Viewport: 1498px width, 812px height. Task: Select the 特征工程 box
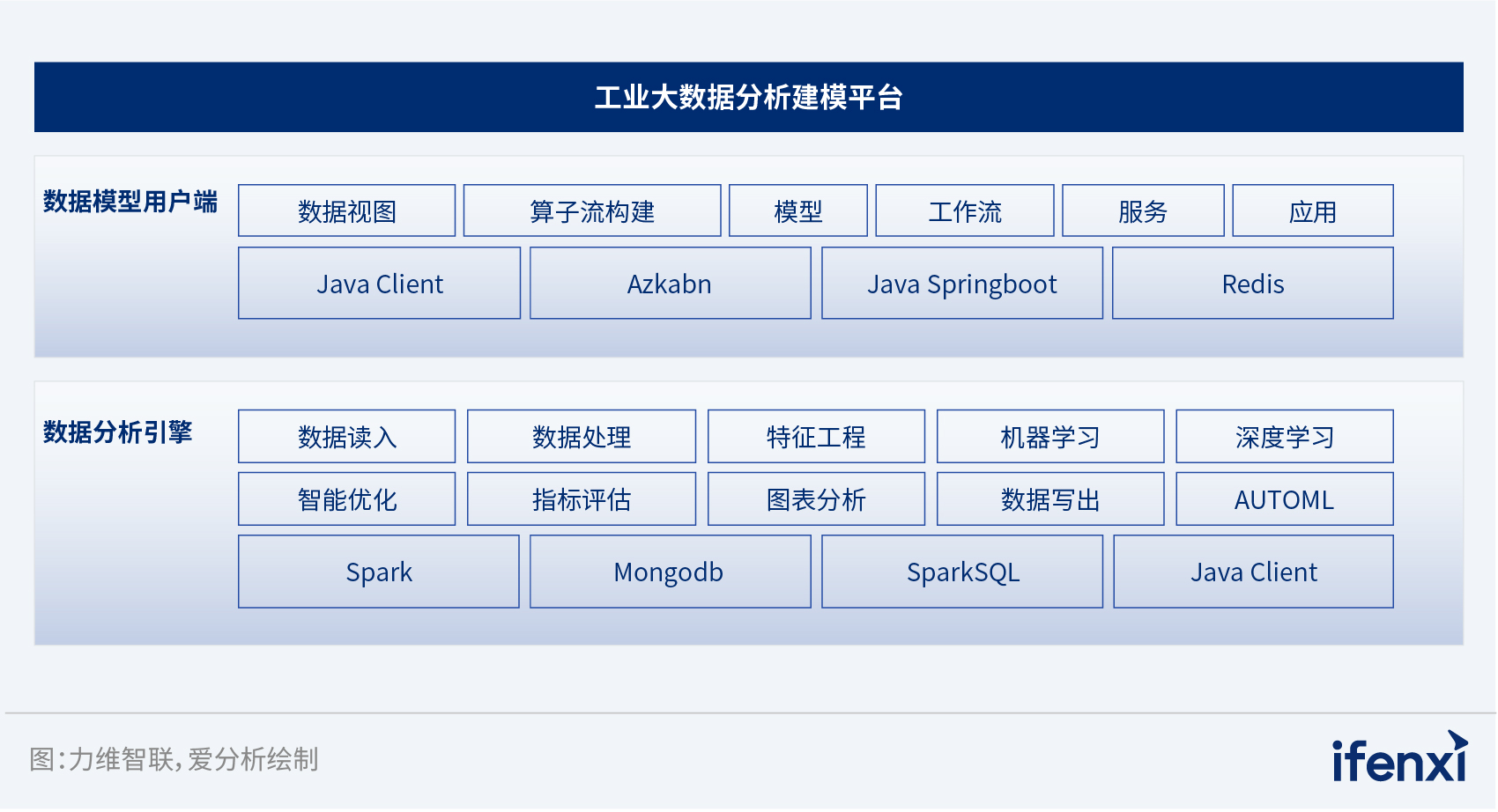tap(816, 437)
